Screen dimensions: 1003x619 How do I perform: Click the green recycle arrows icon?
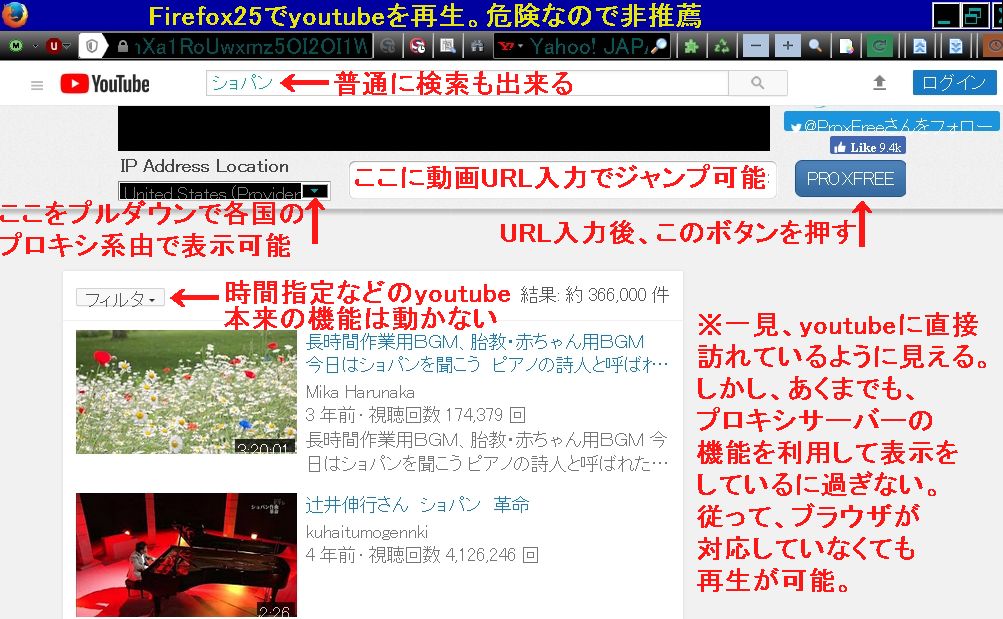[x=722, y=46]
